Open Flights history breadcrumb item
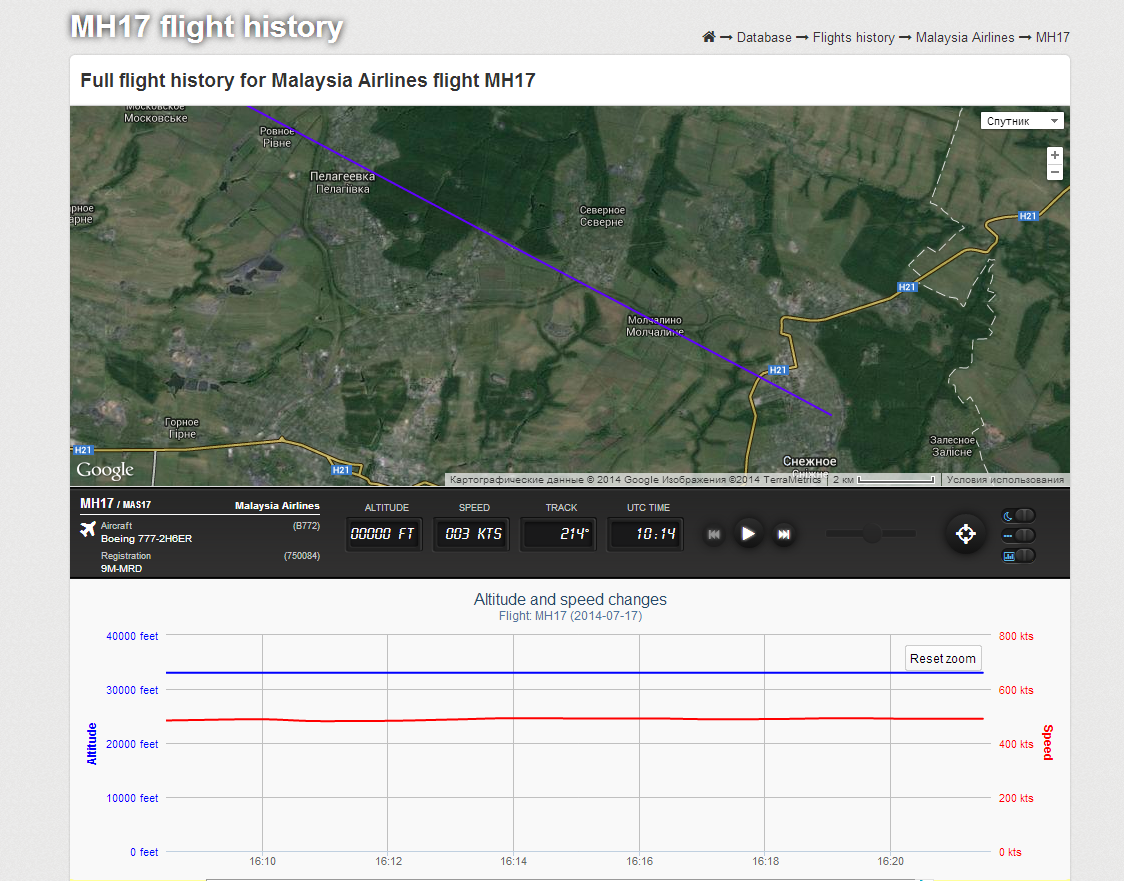This screenshot has width=1124, height=881. click(x=853, y=37)
